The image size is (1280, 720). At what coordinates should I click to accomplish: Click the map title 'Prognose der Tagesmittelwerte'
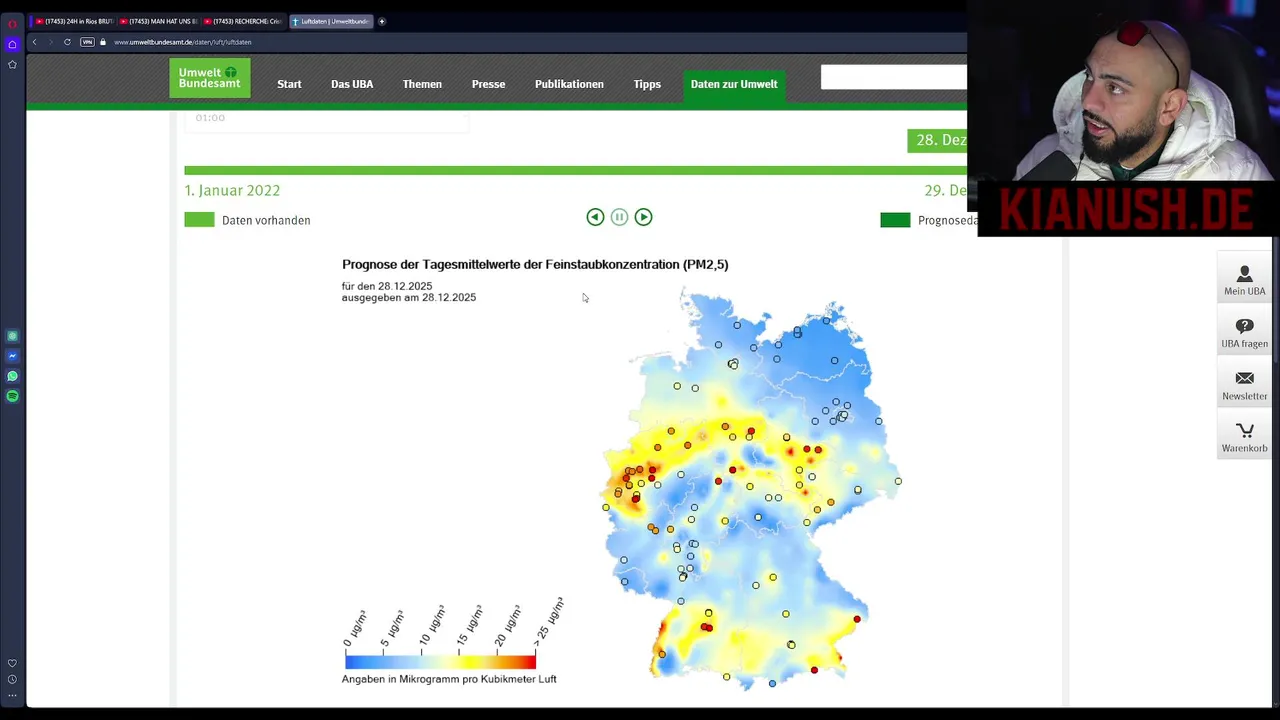tap(535, 264)
